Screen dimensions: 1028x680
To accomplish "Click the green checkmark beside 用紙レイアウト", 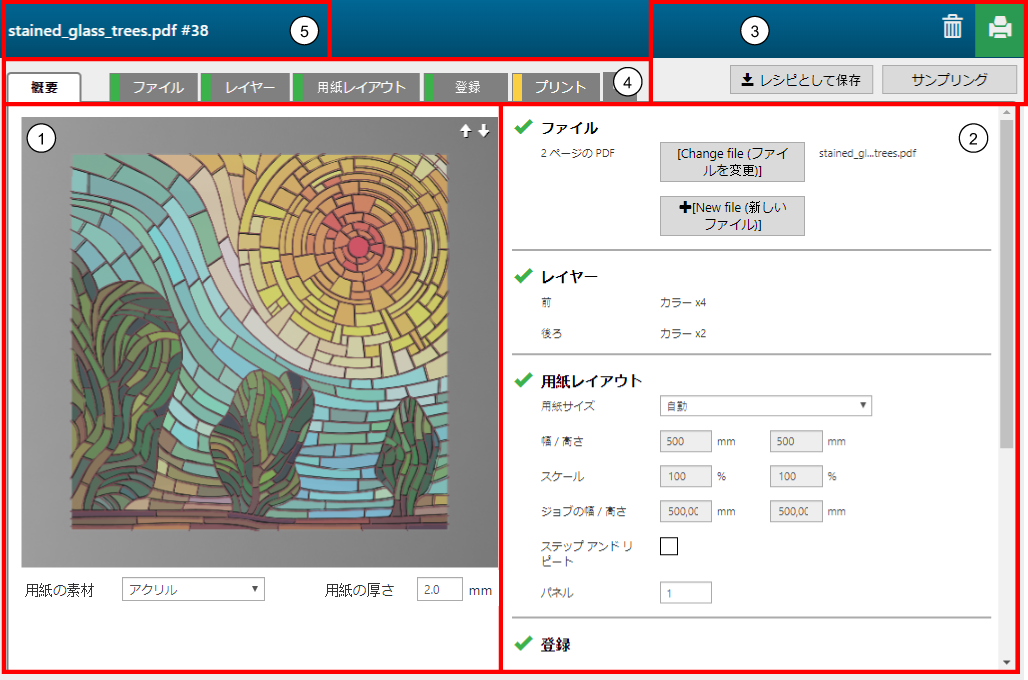I will [x=523, y=380].
